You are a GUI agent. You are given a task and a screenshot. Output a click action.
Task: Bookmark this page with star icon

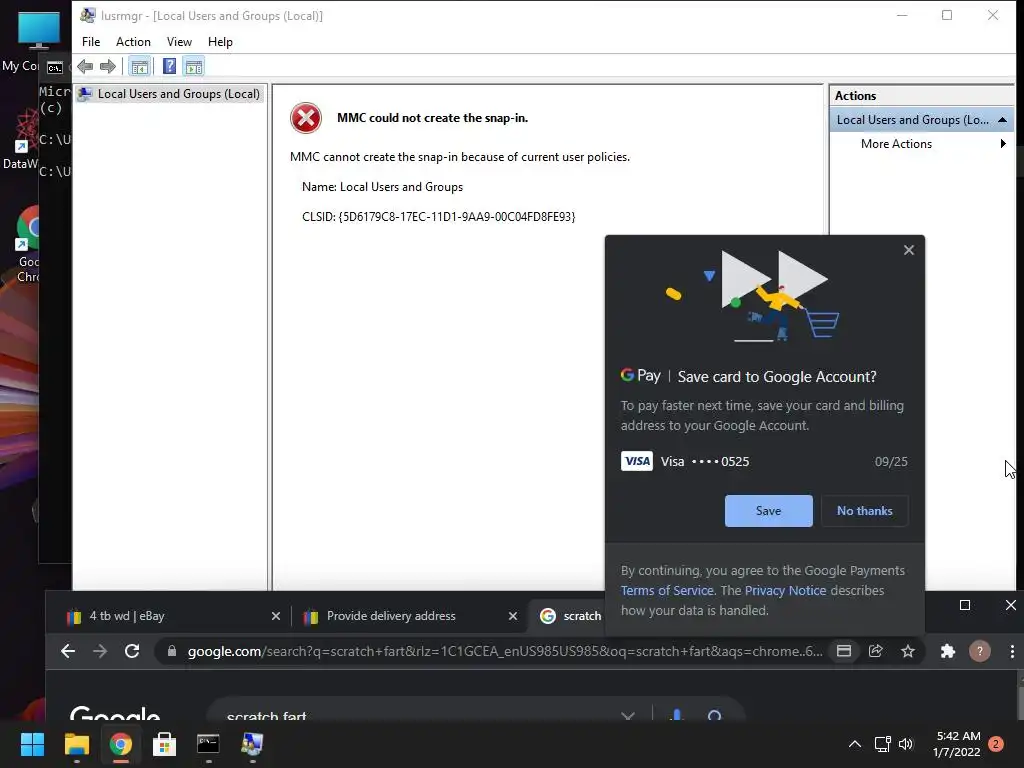[x=908, y=651]
